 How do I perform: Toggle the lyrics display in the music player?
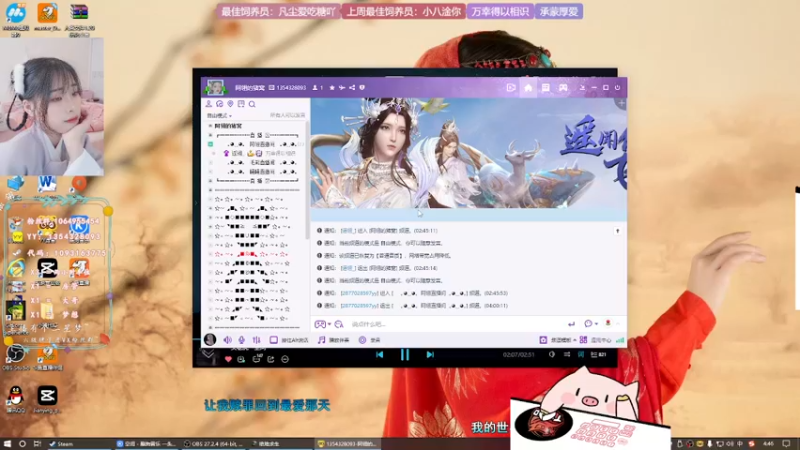[x=581, y=355]
